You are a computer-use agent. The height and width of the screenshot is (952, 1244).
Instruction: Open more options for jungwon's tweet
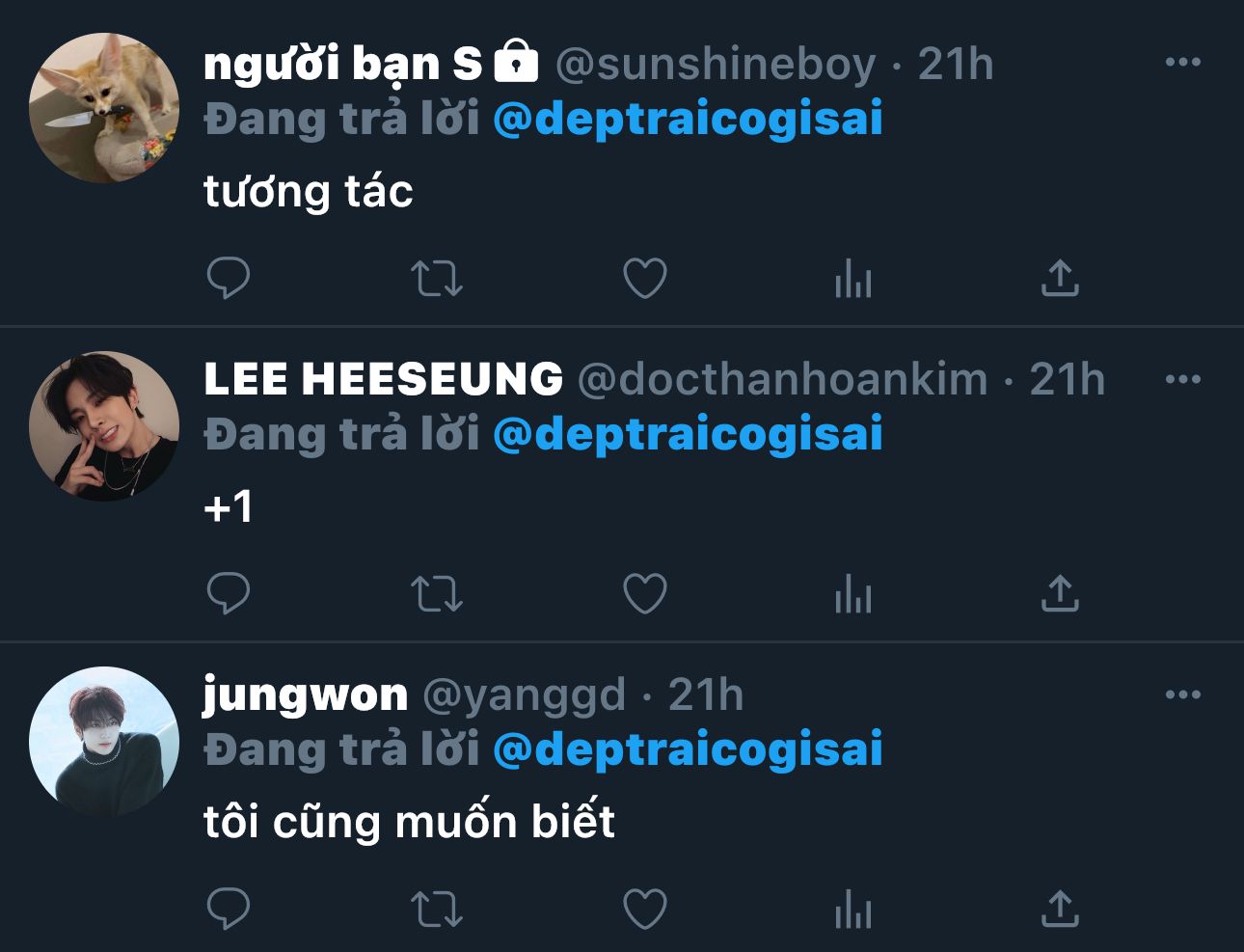[1182, 694]
